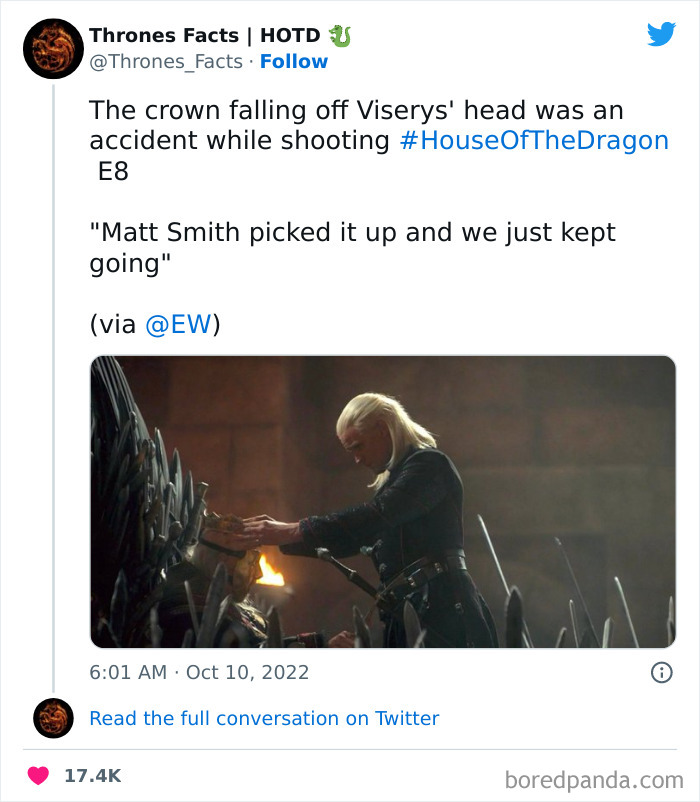Open the white-haired man in the tweet photo
The width and height of the screenshot is (700, 802).
click(390, 500)
